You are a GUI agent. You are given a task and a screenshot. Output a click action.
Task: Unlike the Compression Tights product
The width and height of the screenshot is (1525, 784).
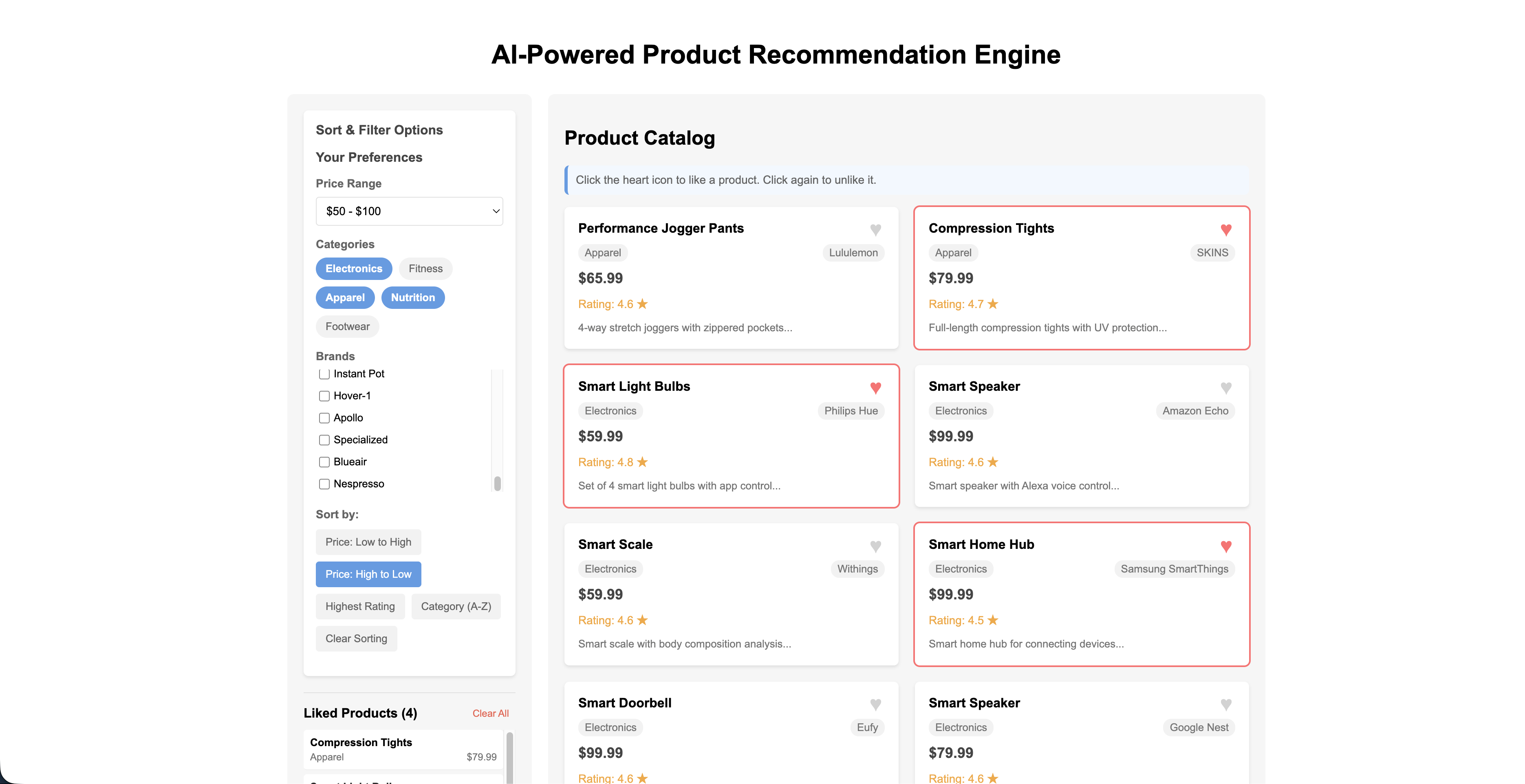[x=1226, y=230]
